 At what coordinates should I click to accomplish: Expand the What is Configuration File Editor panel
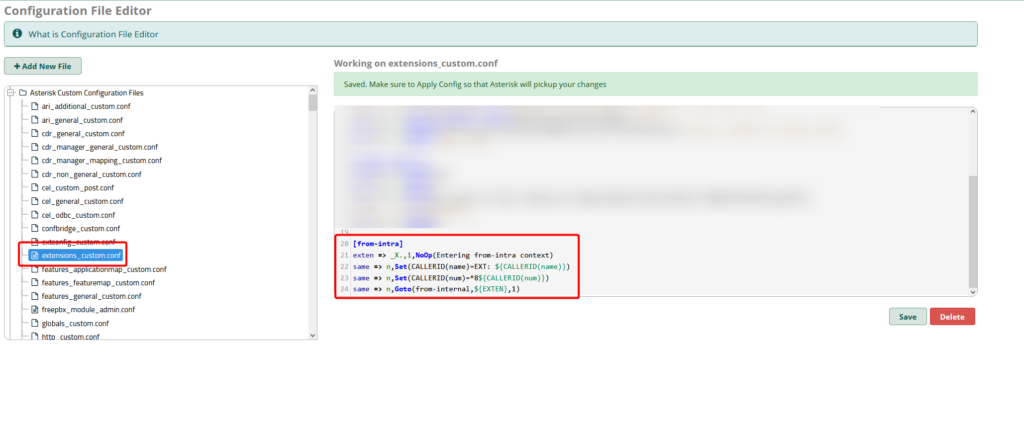tap(490, 34)
